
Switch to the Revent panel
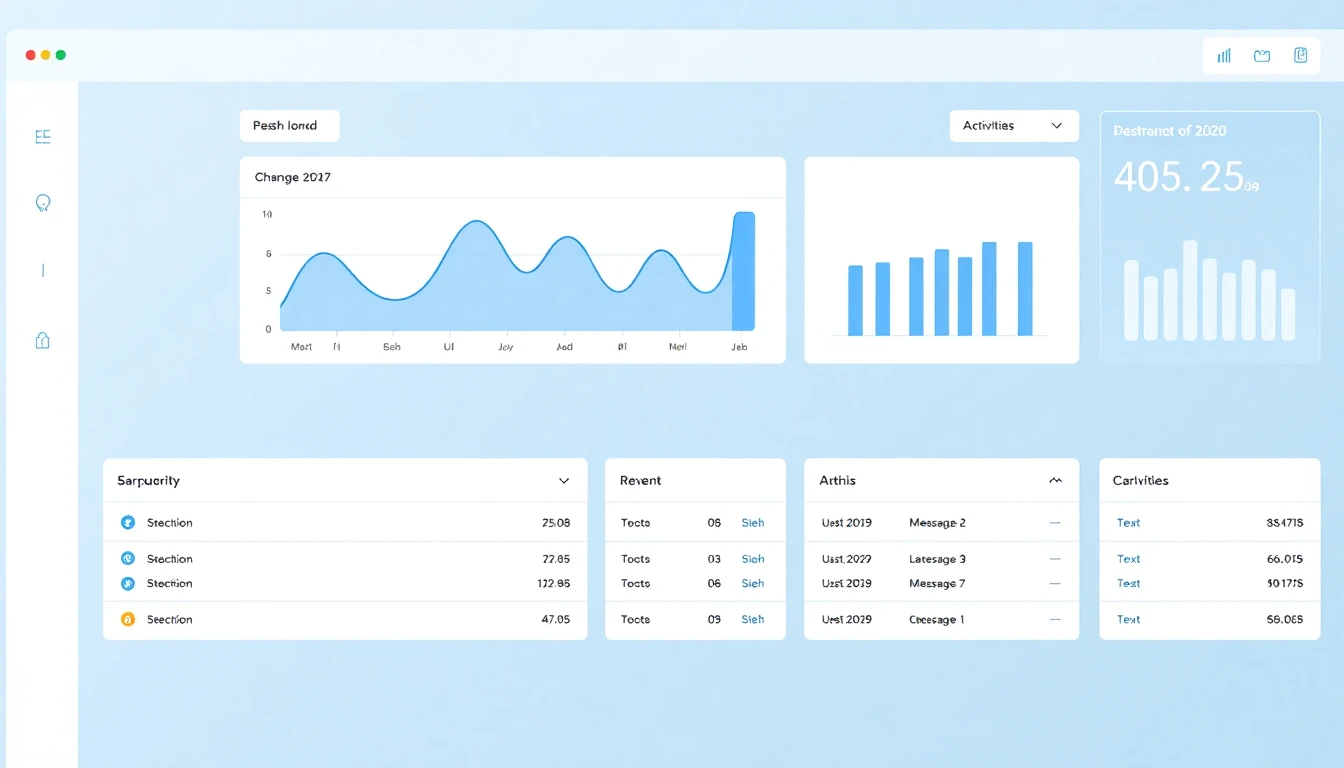tap(640, 480)
